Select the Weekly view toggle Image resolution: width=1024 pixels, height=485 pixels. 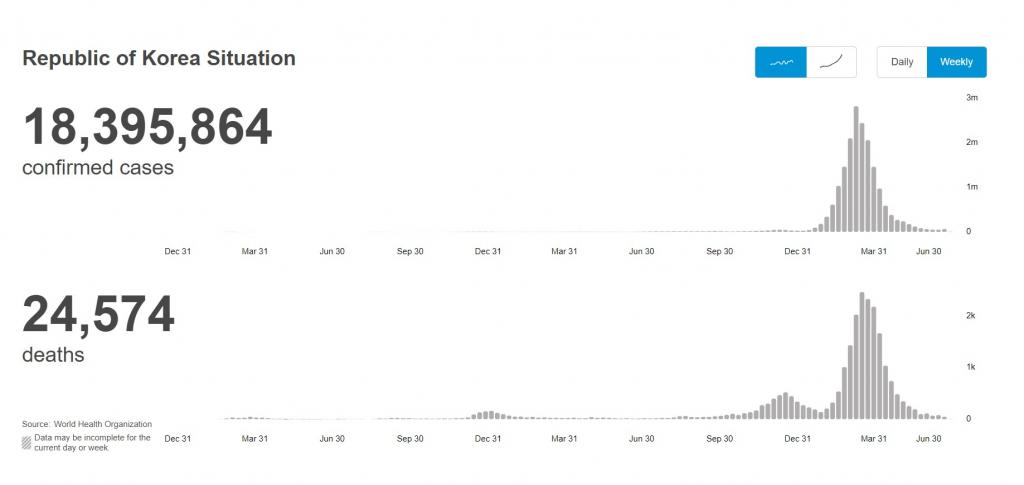click(x=956, y=62)
